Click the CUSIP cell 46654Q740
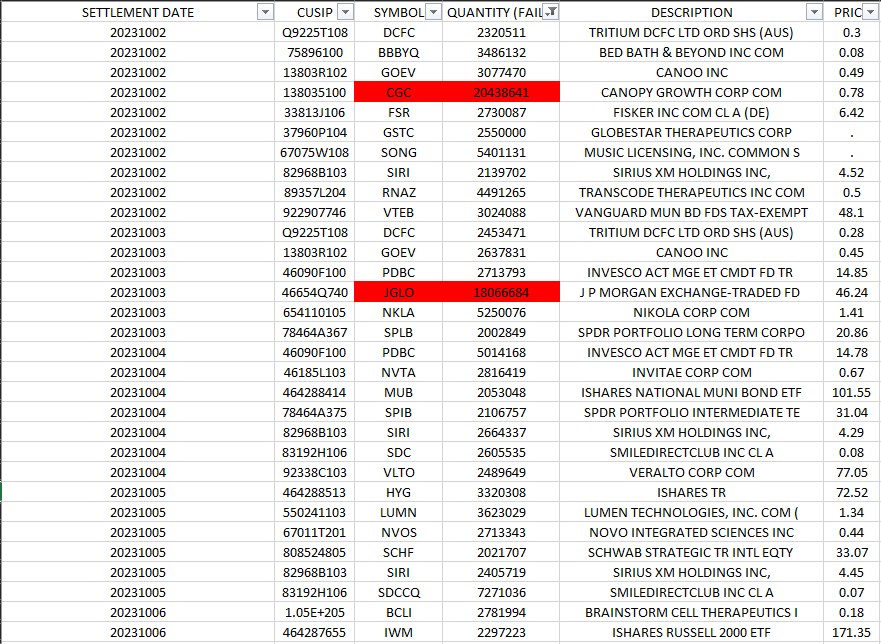881x644 pixels. click(x=315, y=292)
